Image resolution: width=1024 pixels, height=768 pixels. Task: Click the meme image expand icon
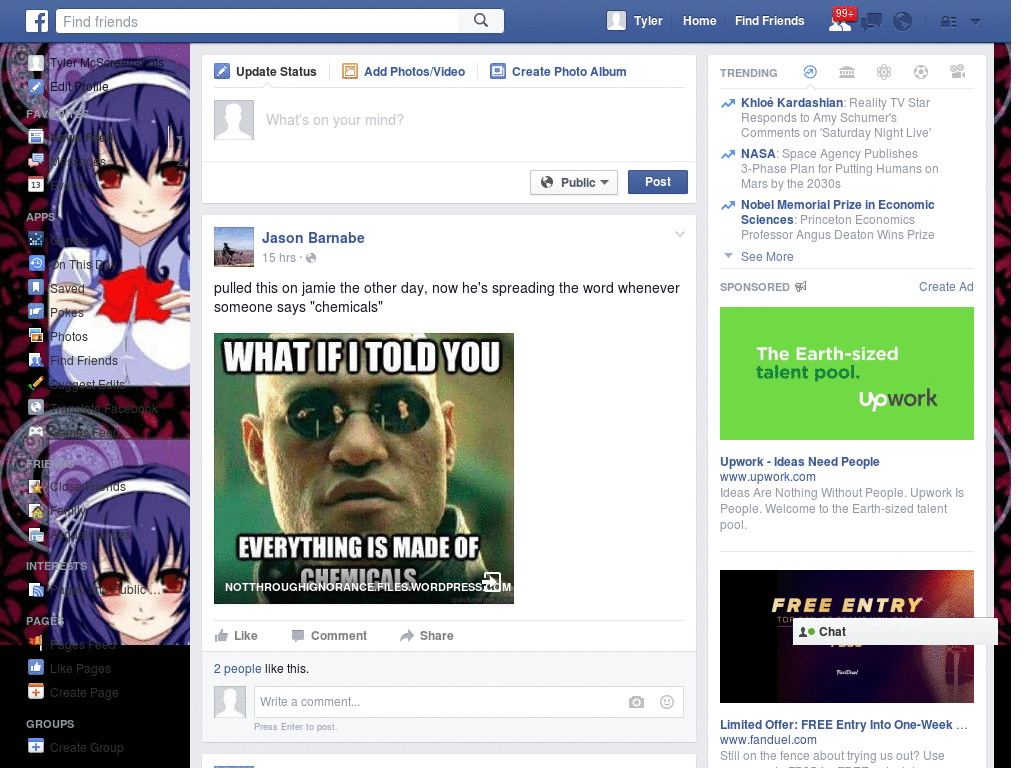492,581
